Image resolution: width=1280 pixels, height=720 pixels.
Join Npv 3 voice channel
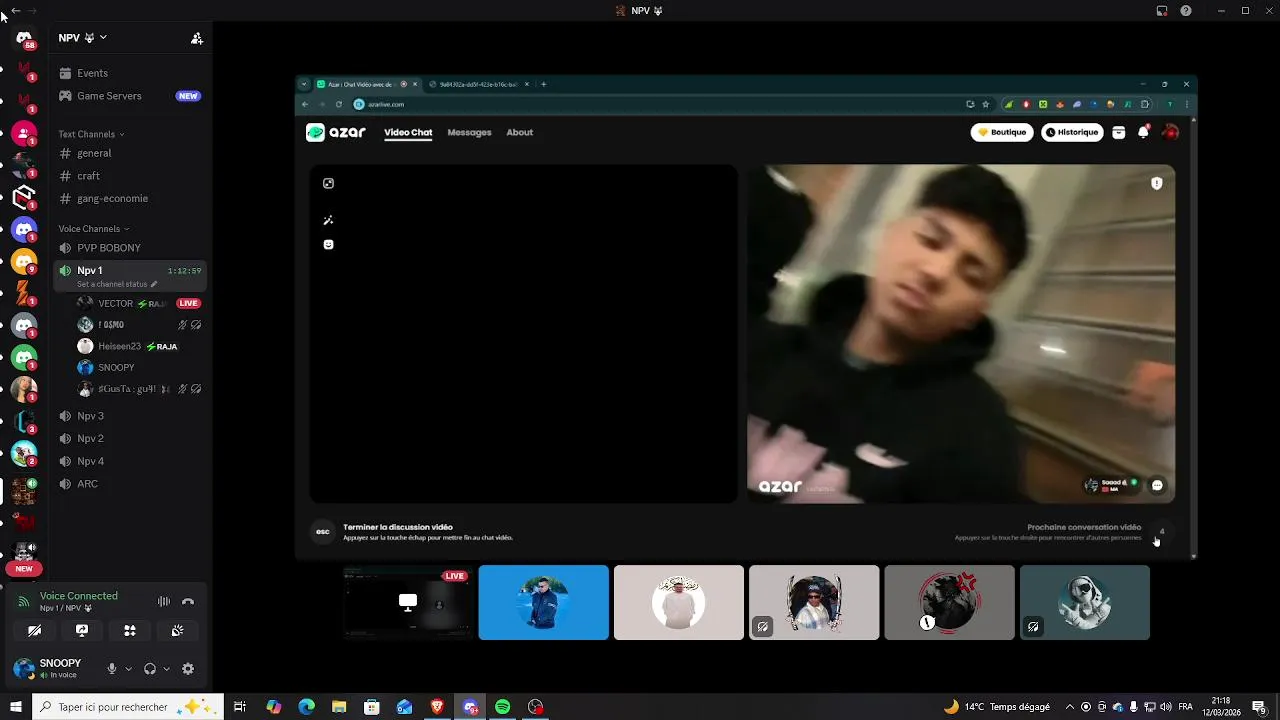pyautogui.click(x=130, y=416)
